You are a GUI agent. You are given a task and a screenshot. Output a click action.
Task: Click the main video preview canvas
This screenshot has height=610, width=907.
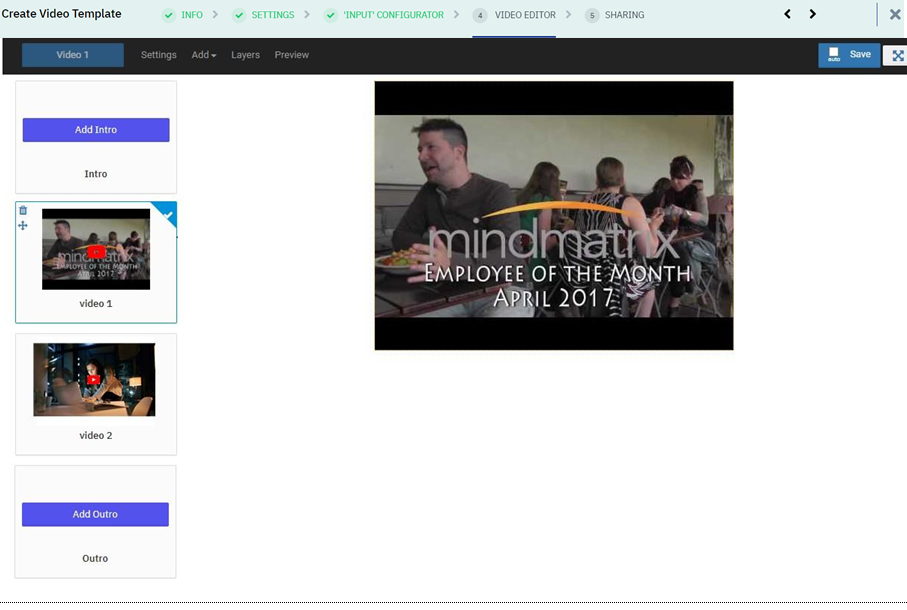pos(554,216)
